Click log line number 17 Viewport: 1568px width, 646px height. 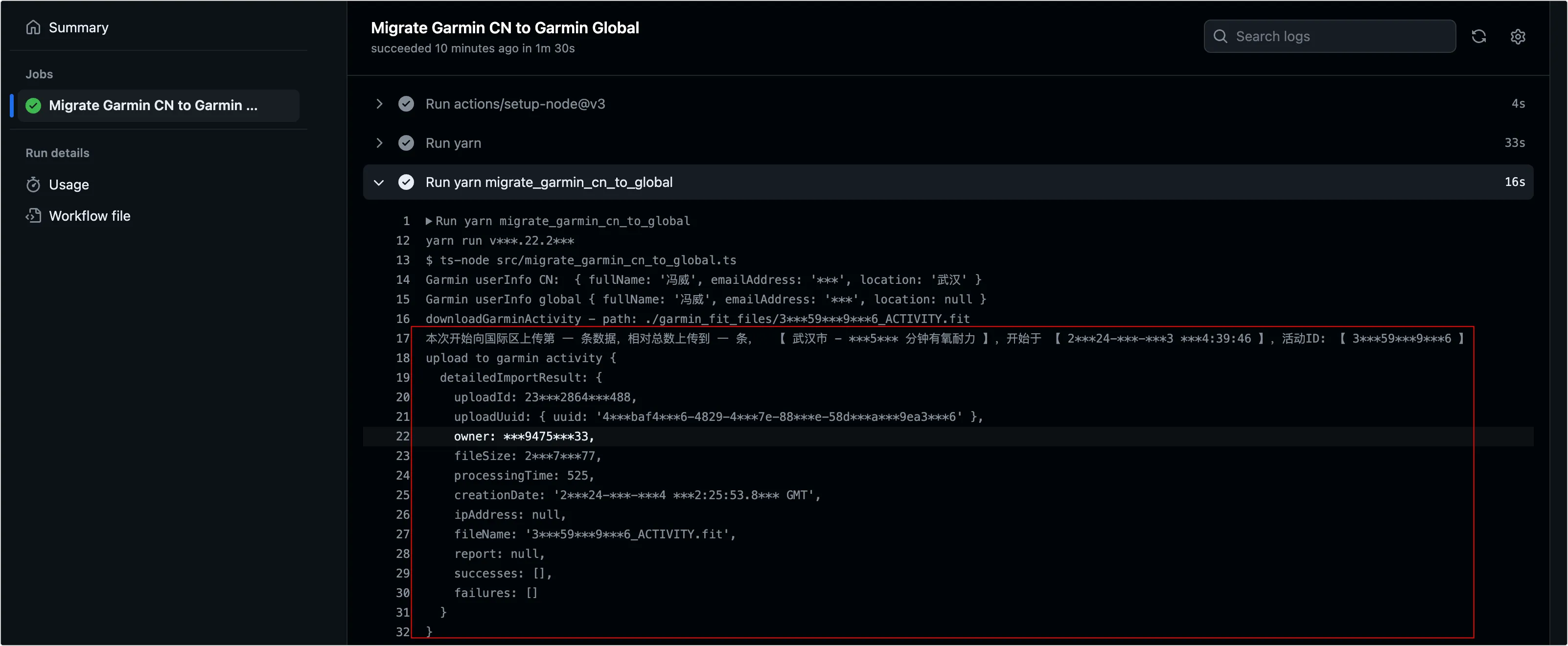click(403, 339)
